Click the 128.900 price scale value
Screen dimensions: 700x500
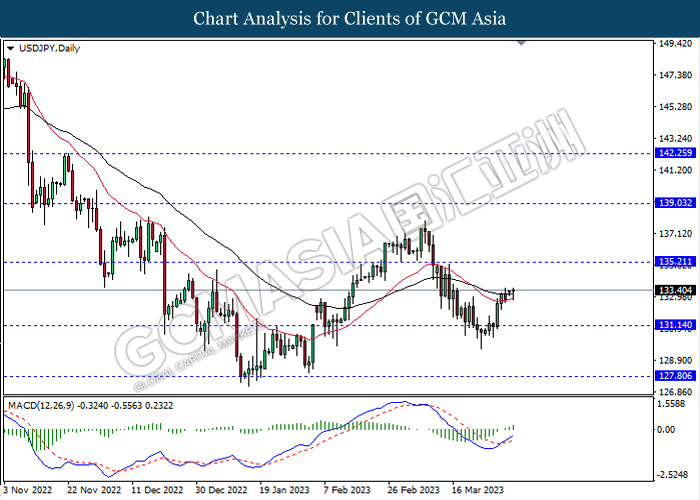click(x=676, y=361)
